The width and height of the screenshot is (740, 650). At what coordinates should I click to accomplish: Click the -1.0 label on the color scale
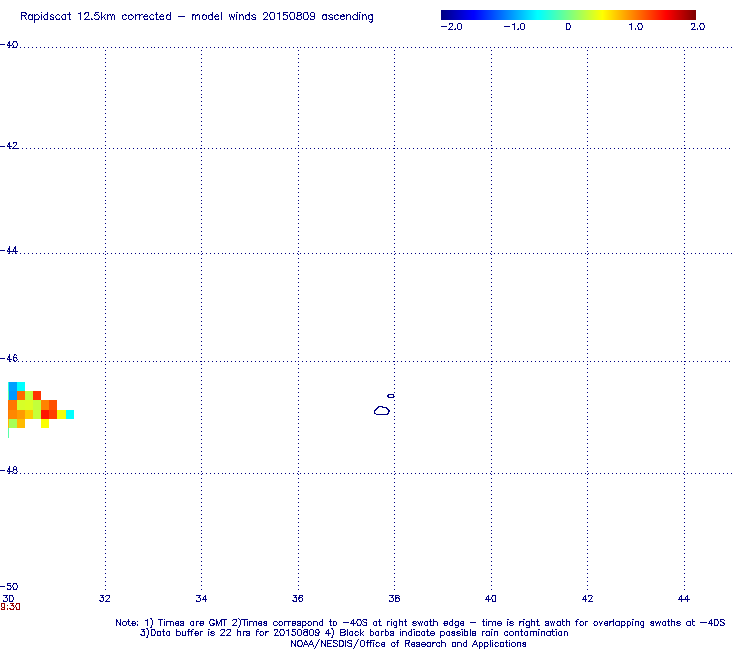[514, 27]
